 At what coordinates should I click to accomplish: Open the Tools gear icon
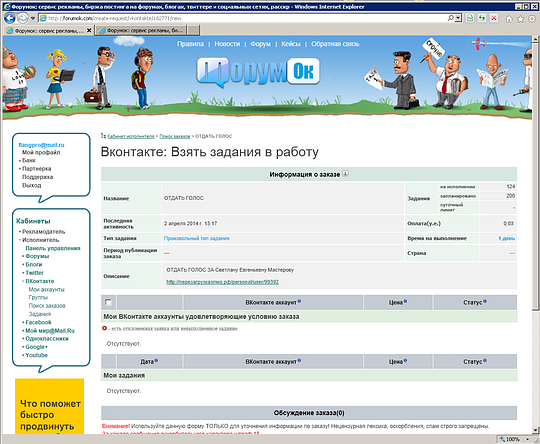tap(532, 19)
